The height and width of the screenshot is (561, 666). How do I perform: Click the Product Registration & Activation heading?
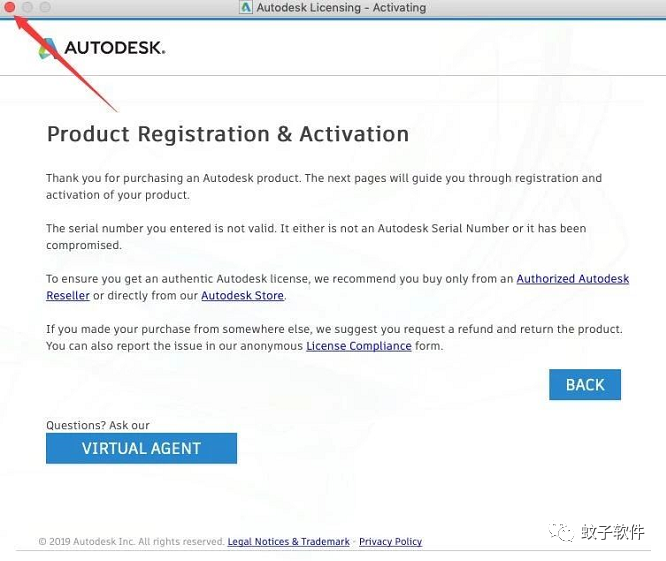[x=228, y=134]
